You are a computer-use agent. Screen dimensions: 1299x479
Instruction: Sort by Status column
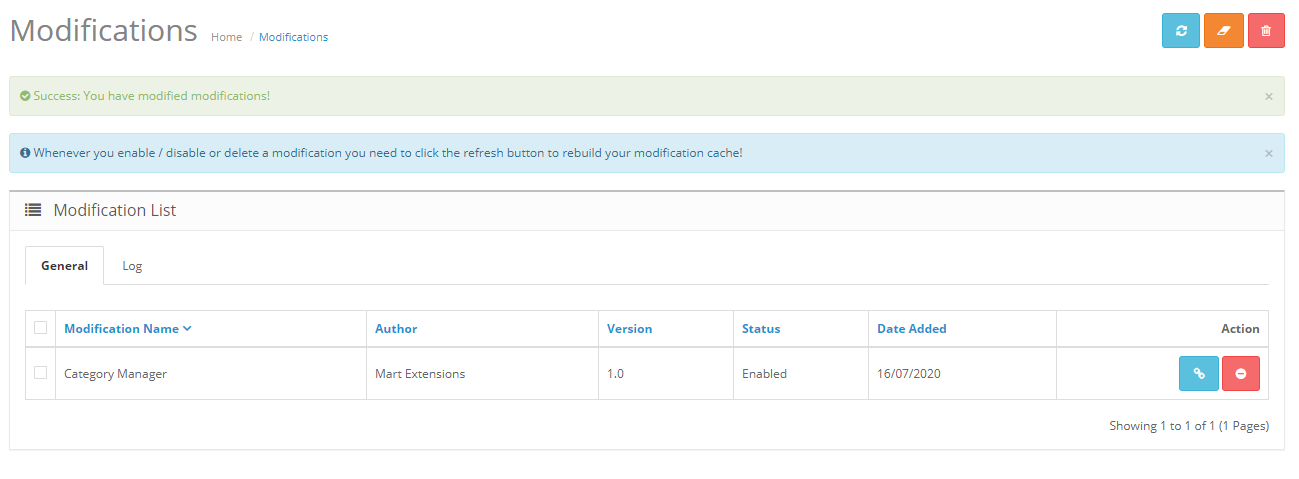pyautogui.click(x=761, y=328)
